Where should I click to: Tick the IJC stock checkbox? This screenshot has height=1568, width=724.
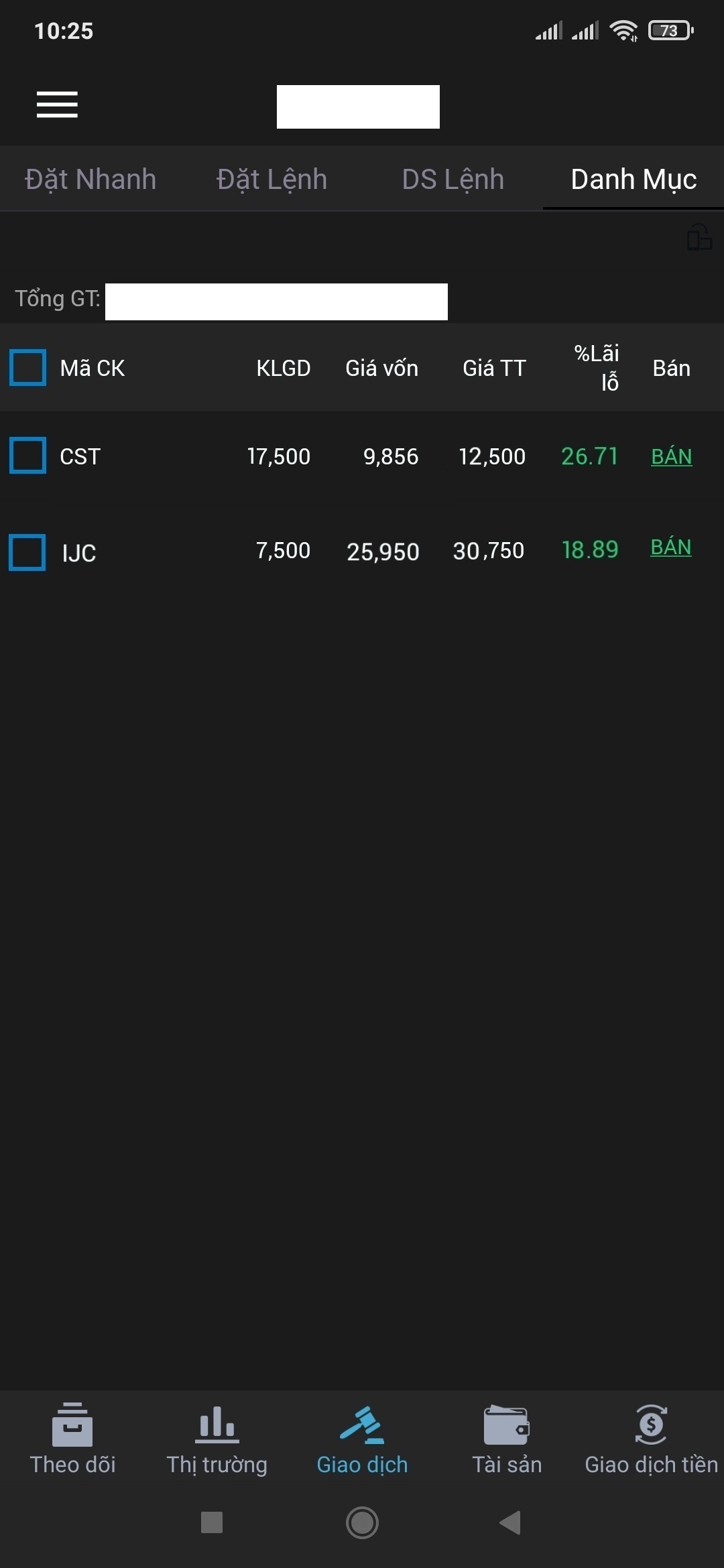27,553
